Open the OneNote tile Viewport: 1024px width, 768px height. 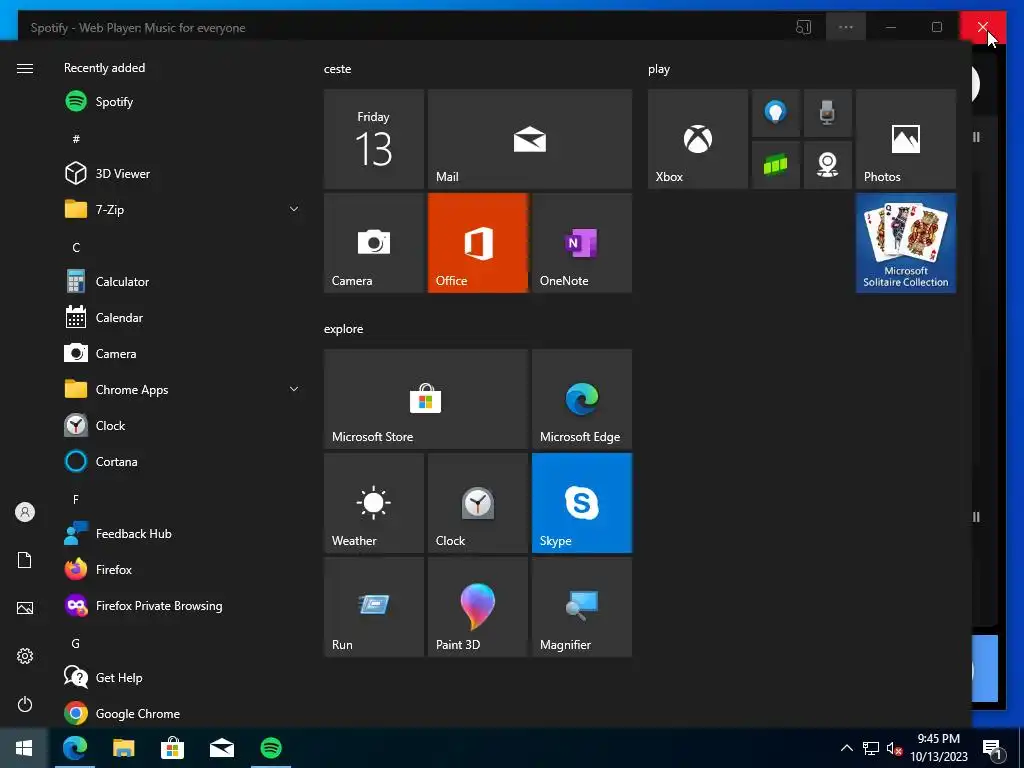[x=582, y=243]
